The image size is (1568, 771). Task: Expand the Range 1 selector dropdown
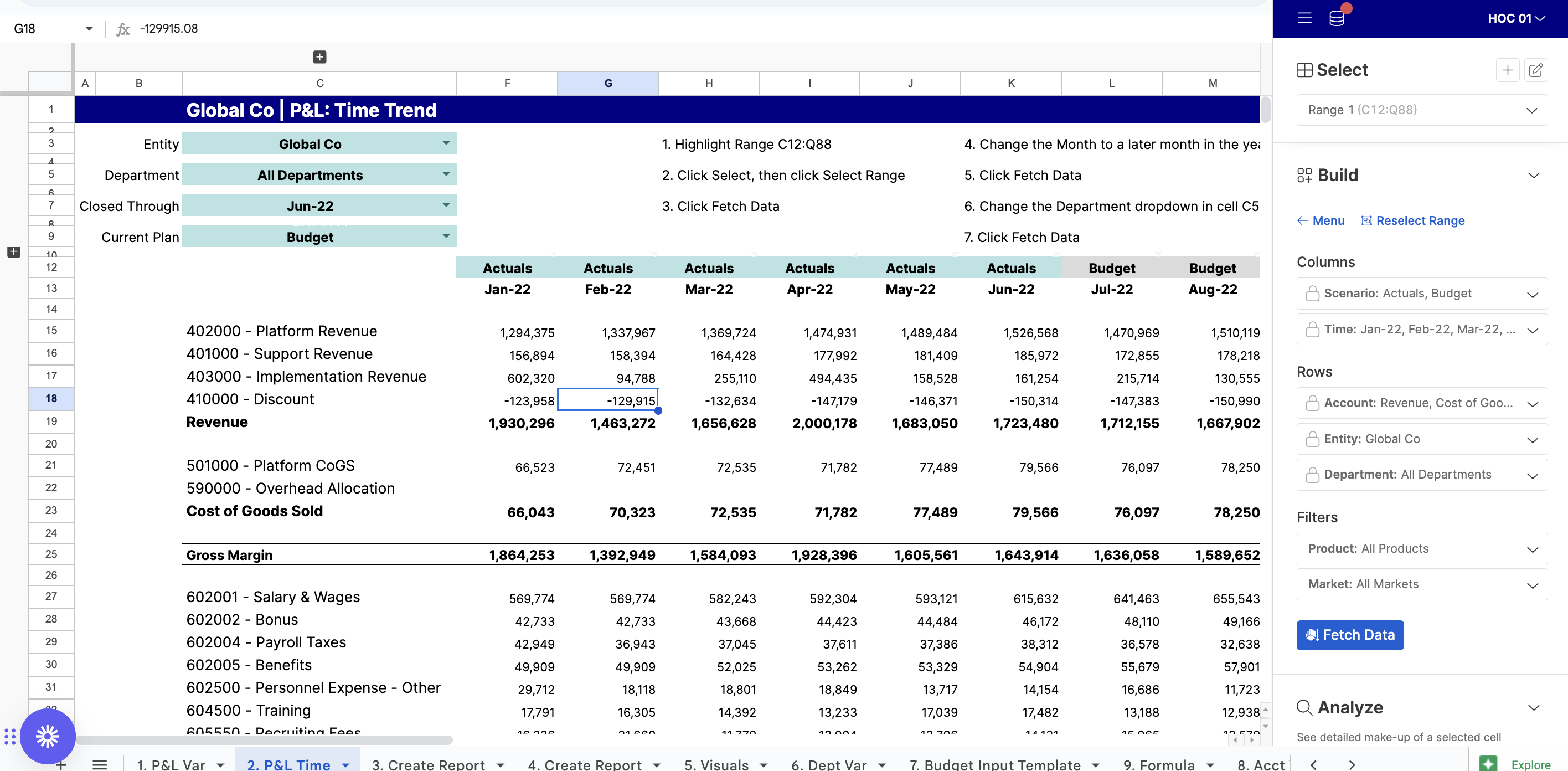(x=1531, y=110)
